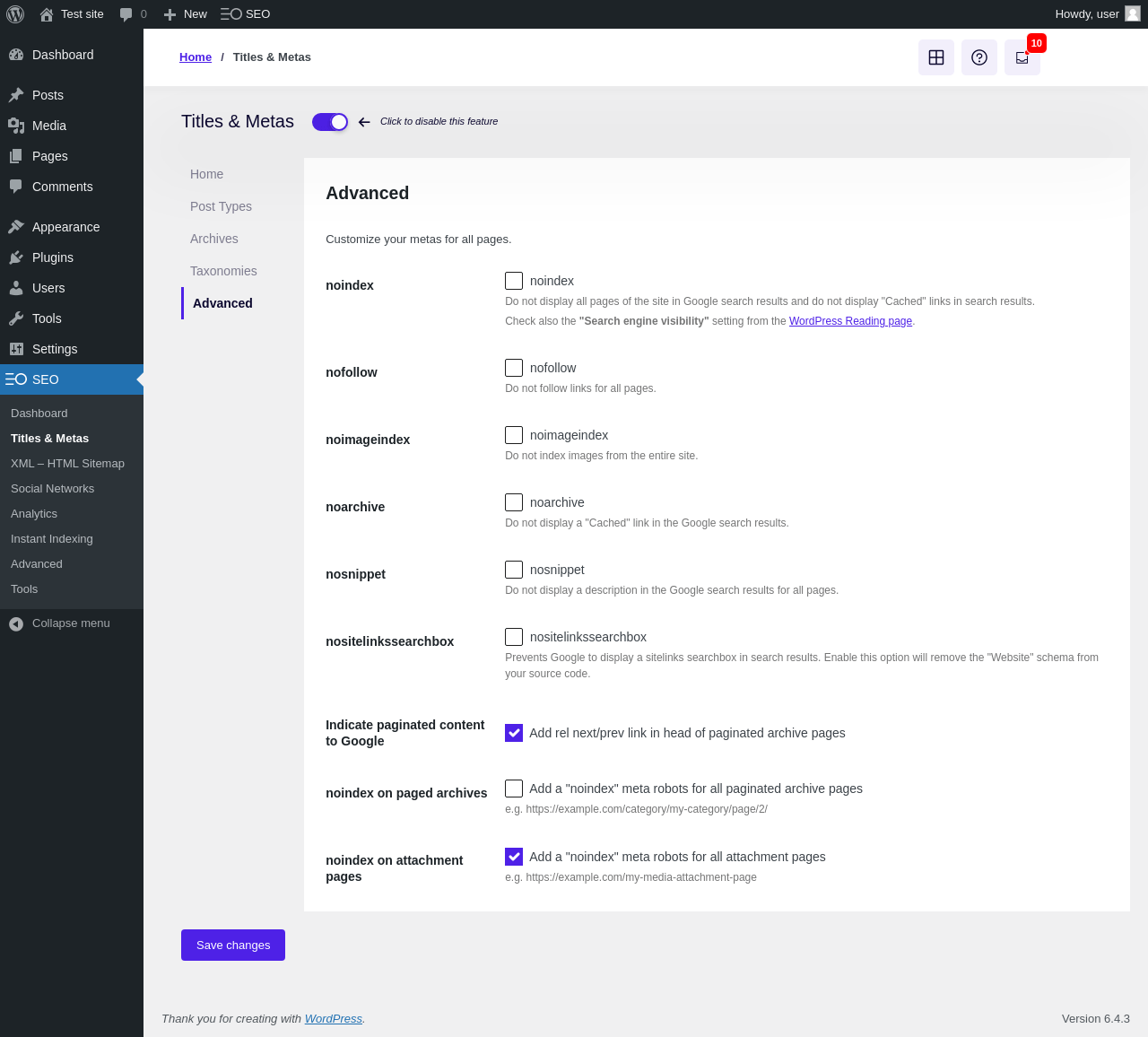Click the SEO icon in sidebar
Image resolution: width=1148 pixels, height=1037 pixels.
(16, 379)
